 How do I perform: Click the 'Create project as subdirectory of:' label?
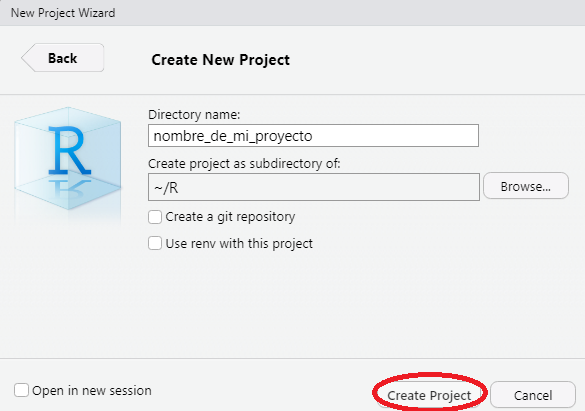click(244, 164)
